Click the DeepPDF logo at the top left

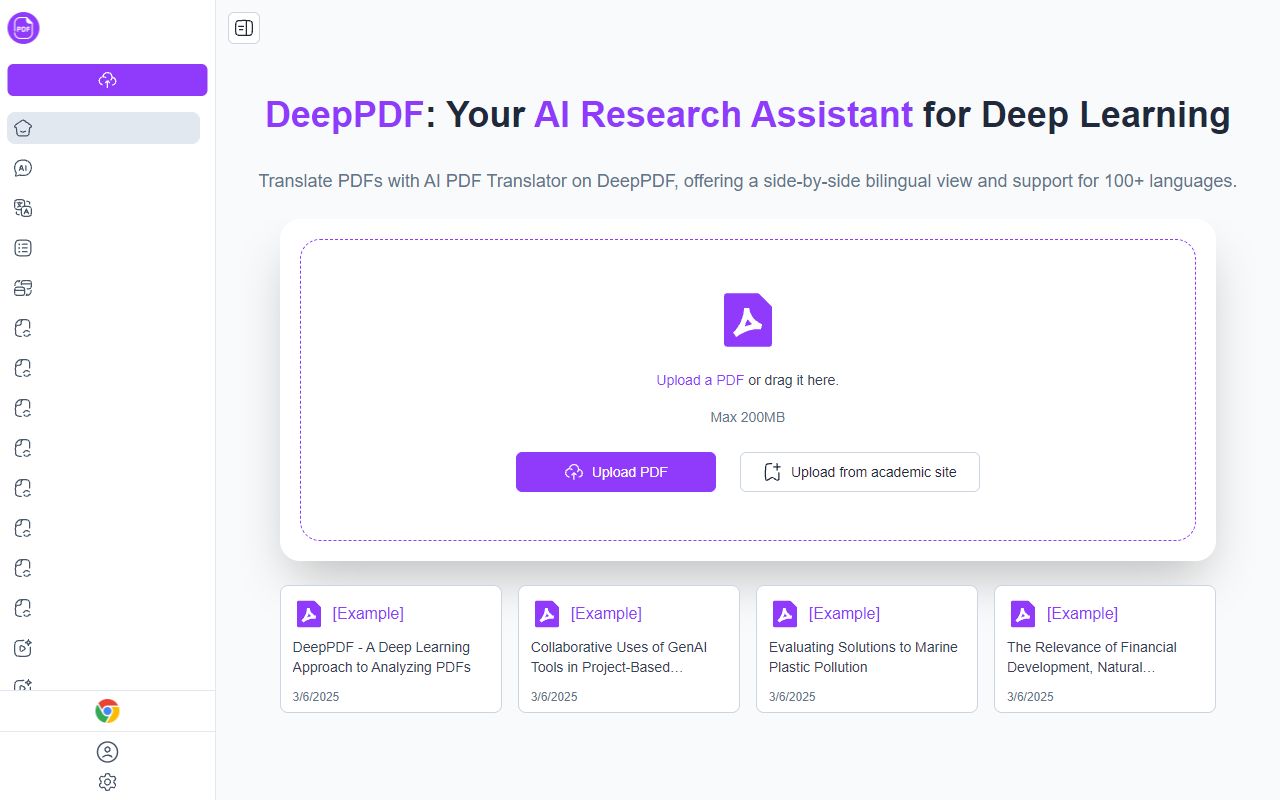click(22, 28)
